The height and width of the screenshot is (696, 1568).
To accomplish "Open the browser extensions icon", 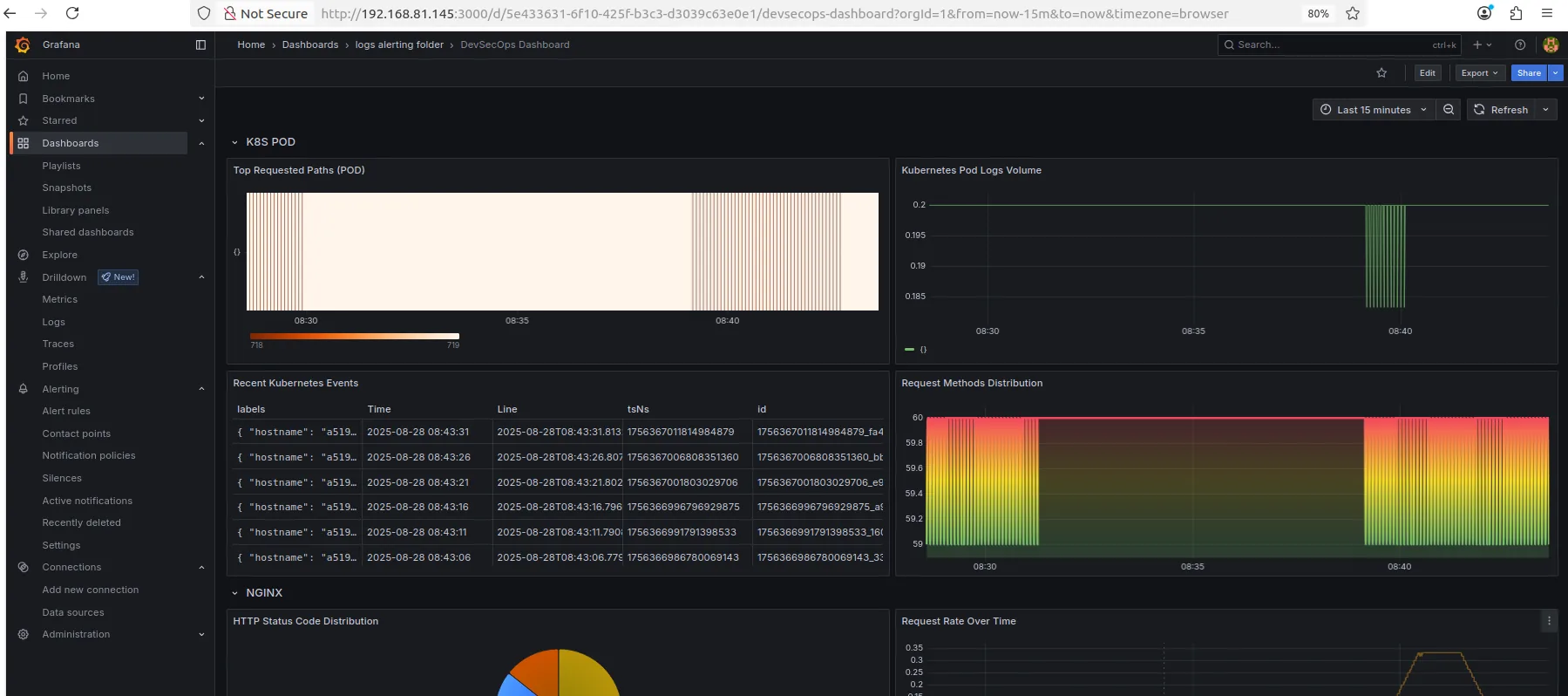I will click(x=1516, y=13).
